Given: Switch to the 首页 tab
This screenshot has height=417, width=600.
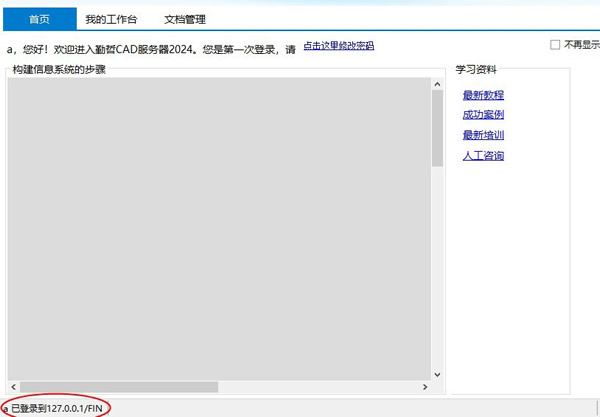Looking at the screenshot, I should pyautogui.click(x=38, y=19).
